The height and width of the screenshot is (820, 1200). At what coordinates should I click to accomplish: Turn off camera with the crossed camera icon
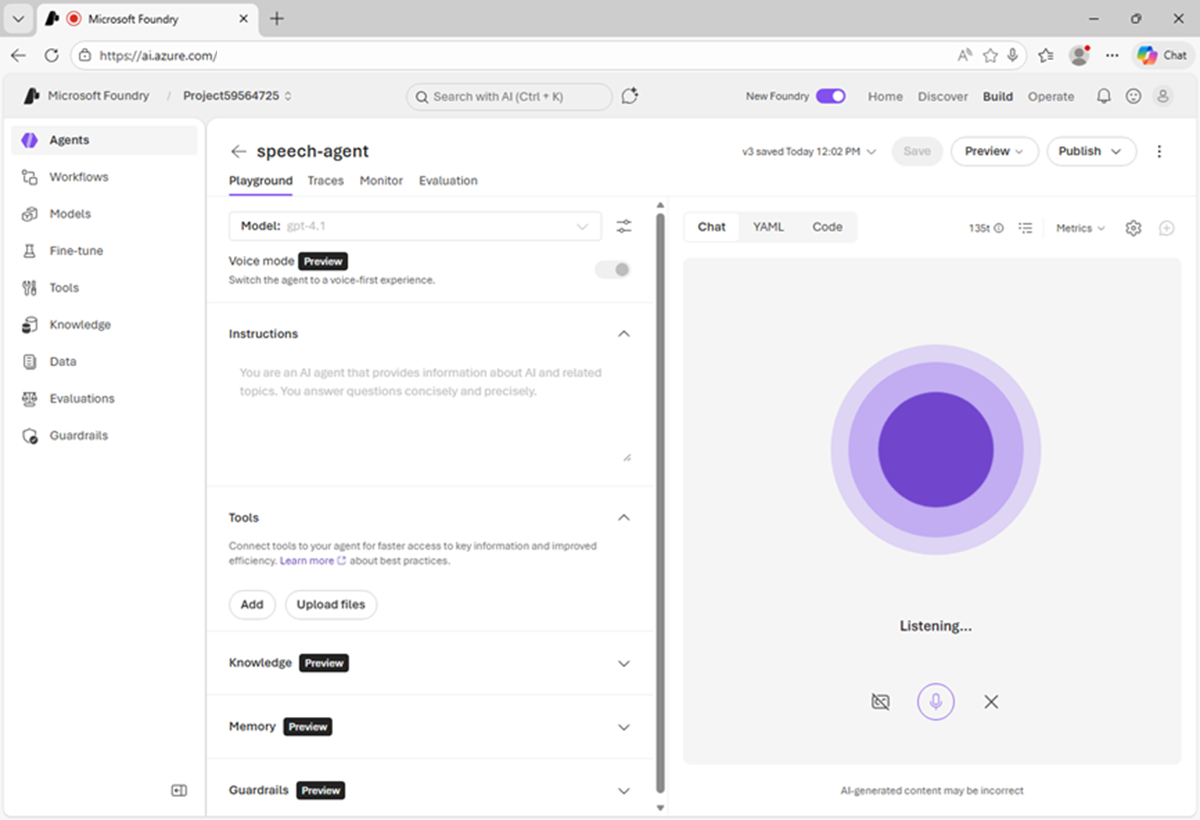[x=880, y=702]
